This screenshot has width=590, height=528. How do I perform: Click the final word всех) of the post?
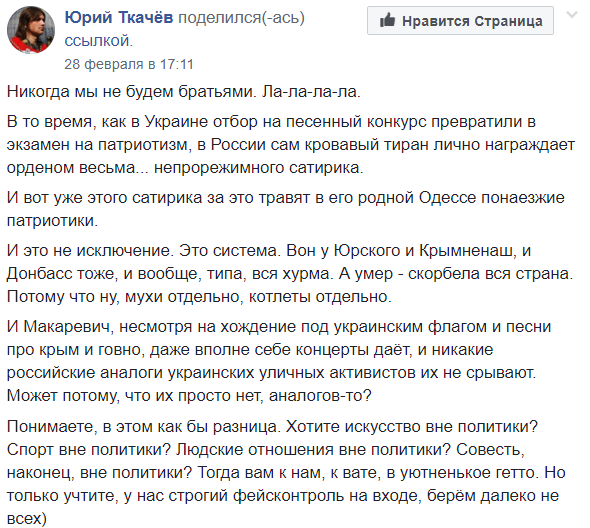pyautogui.click(x=27, y=519)
